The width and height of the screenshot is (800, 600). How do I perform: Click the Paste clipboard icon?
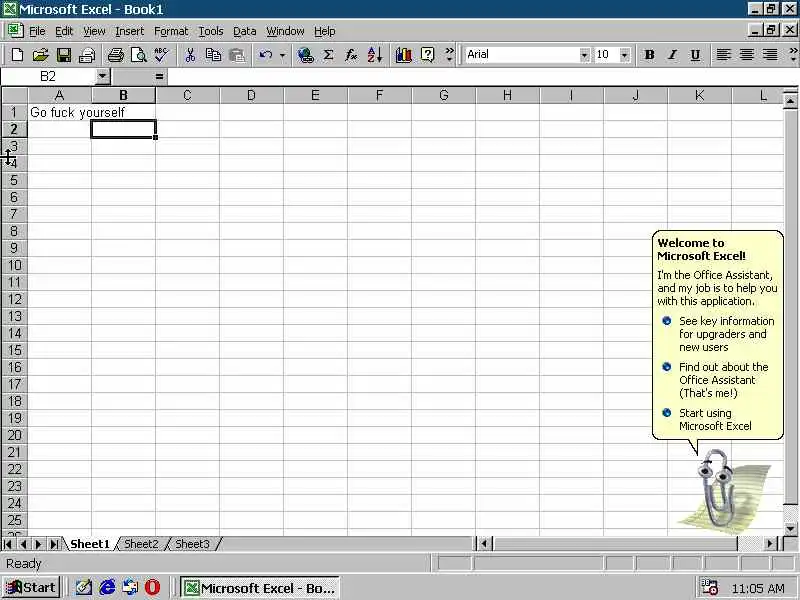click(x=237, y=55)
